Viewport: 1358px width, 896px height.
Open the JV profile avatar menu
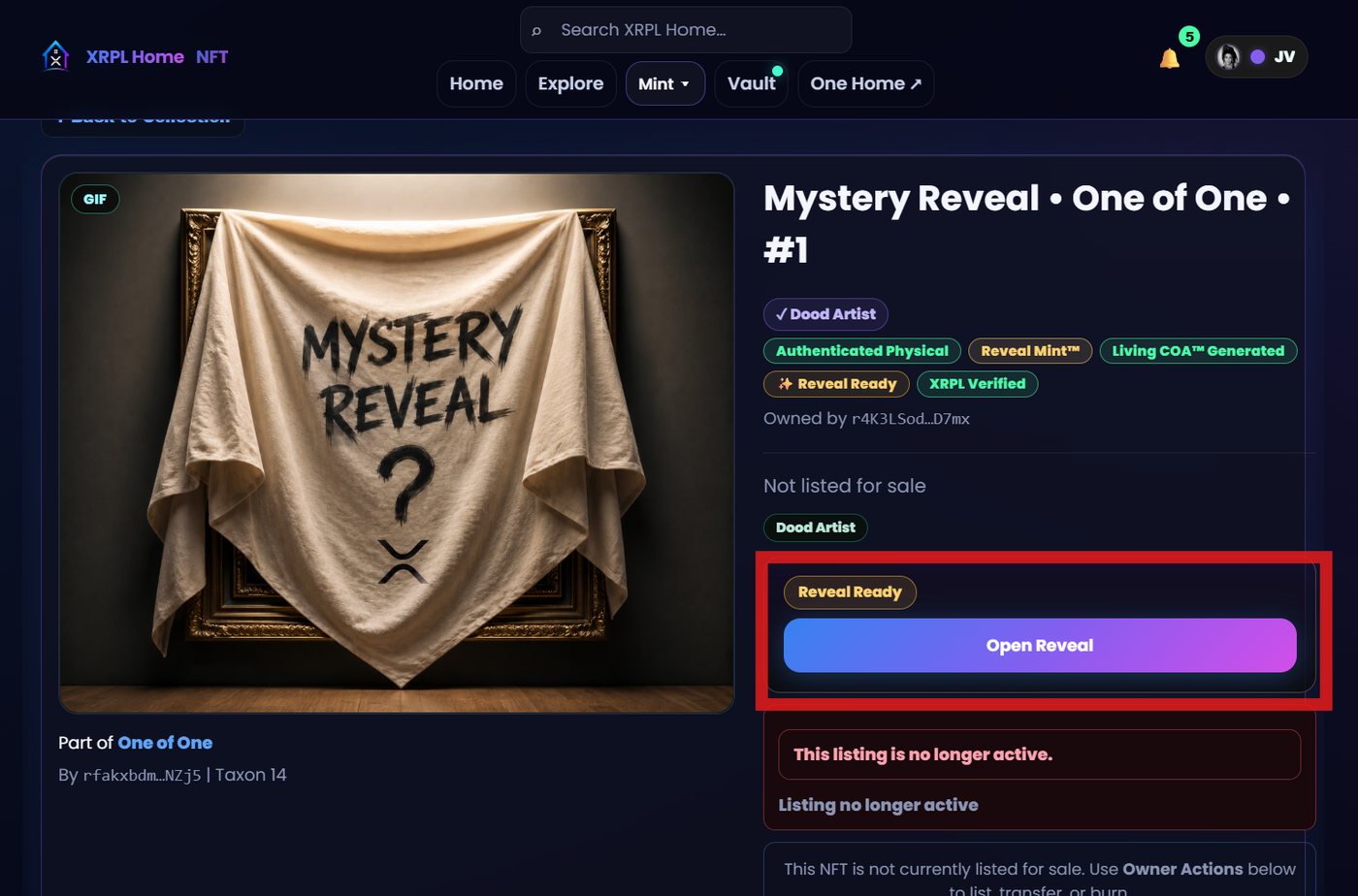pyautogui.click(x=1256, y=56)
